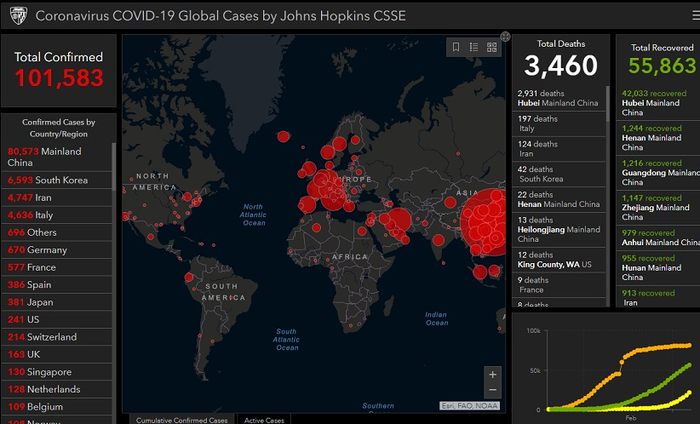This screenshot has height=424, width=700.
Task: Select 241 US row
Action: [56, 319]
